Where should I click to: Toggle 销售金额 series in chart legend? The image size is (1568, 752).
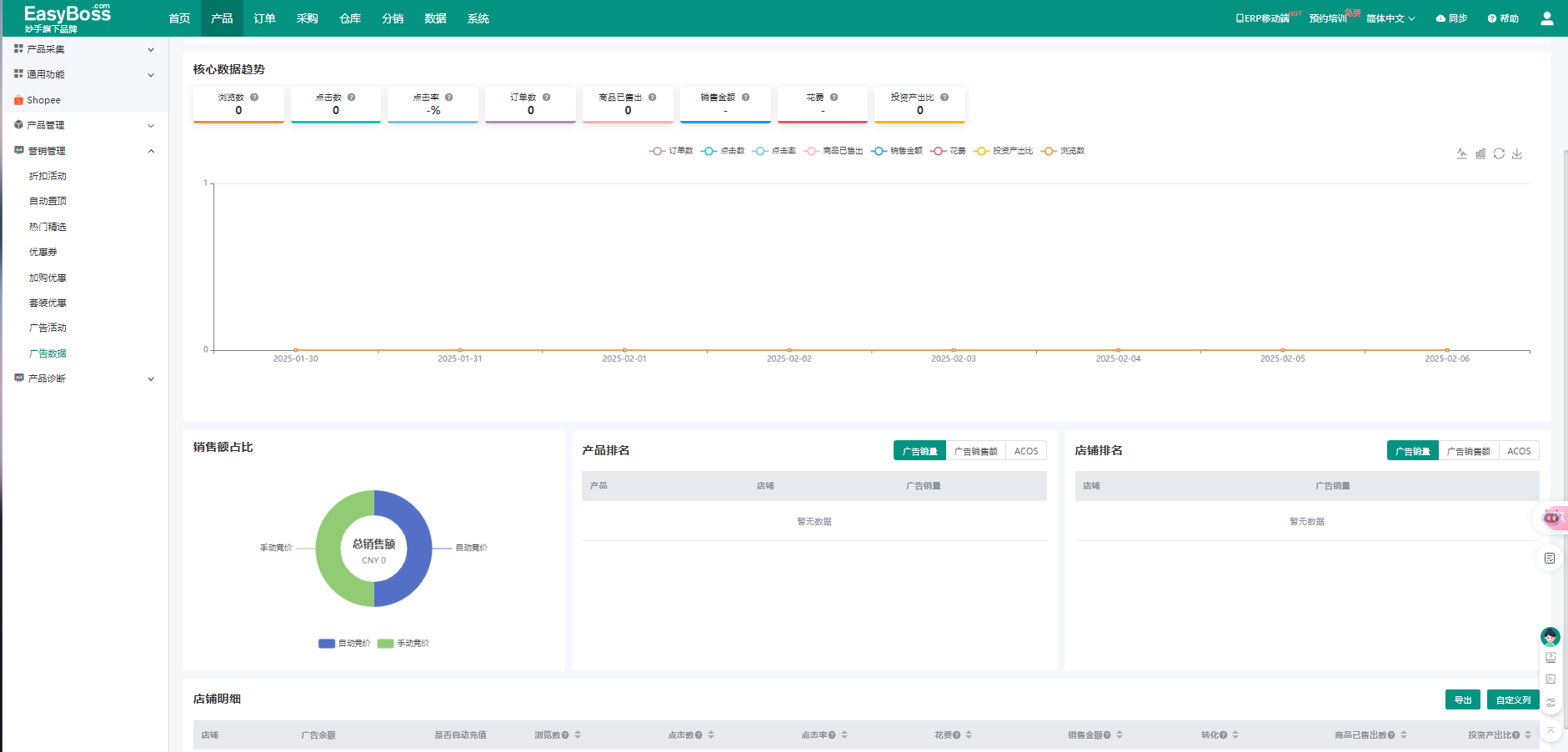(896, 151)
